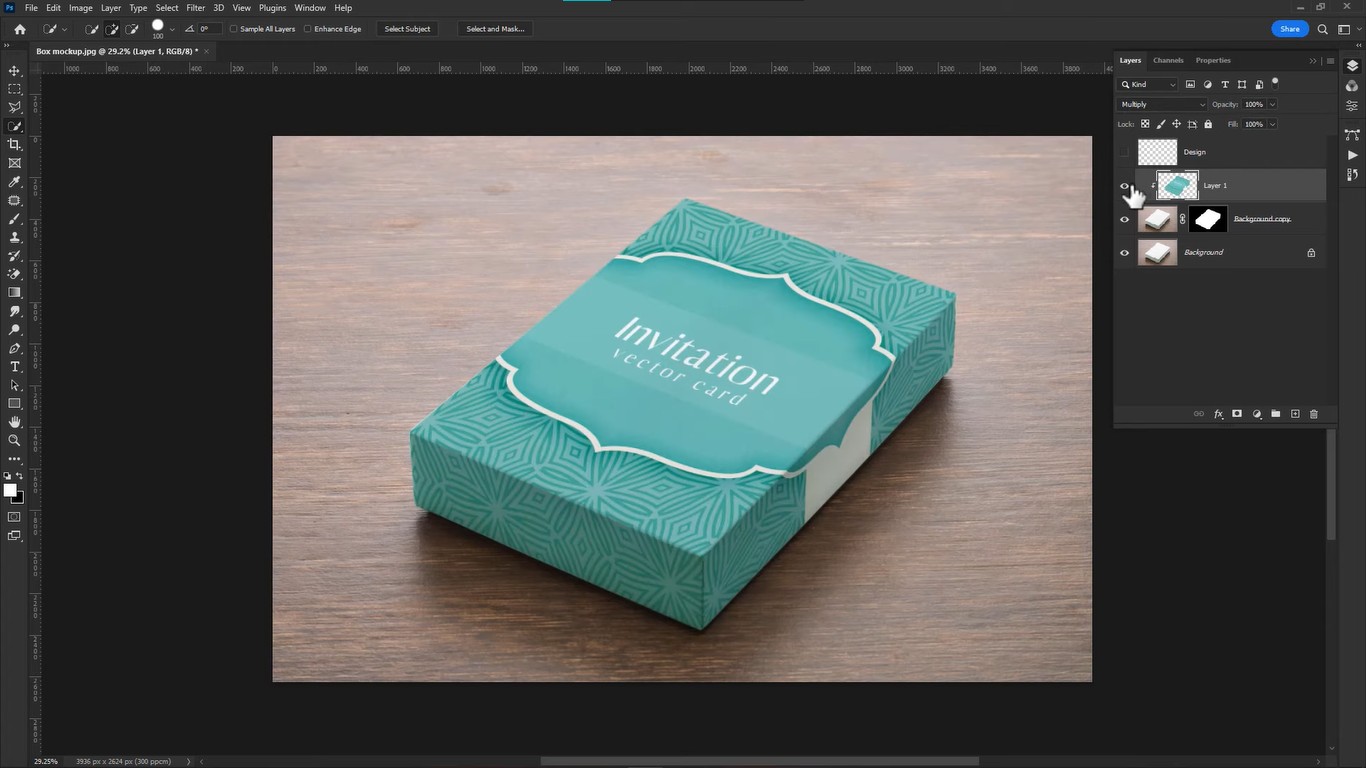Create a new layer with the new layer icon
This screenshot has height=768, width=1366.
pos(1294,413)
